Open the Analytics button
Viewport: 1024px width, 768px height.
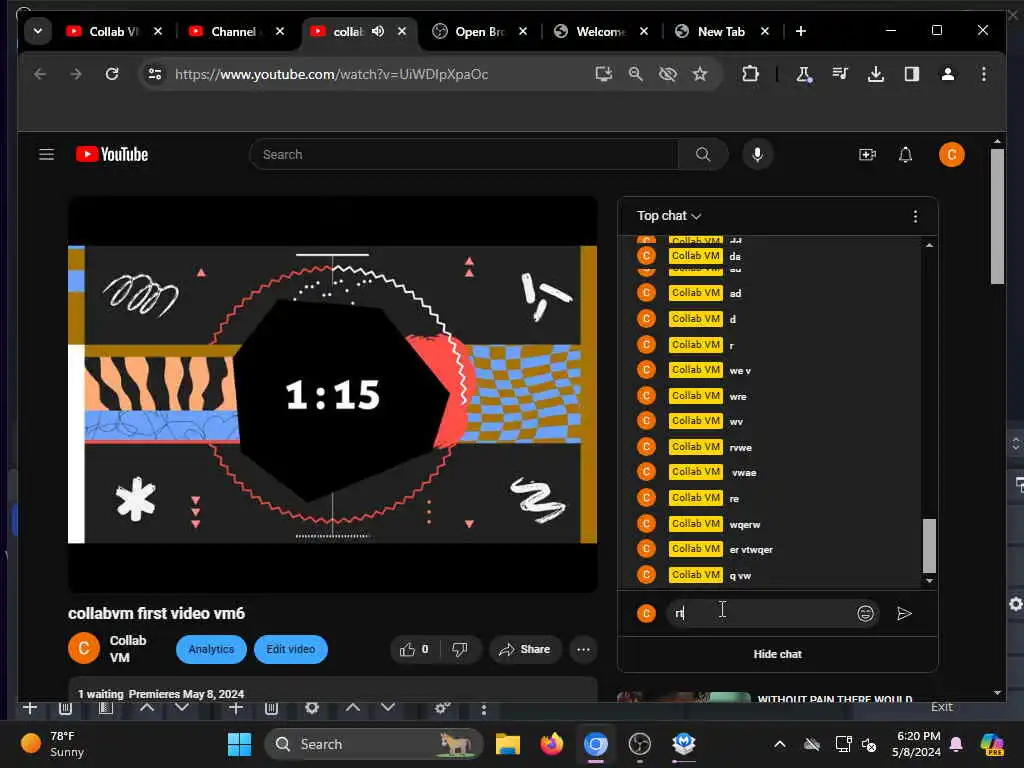point(211,649)
